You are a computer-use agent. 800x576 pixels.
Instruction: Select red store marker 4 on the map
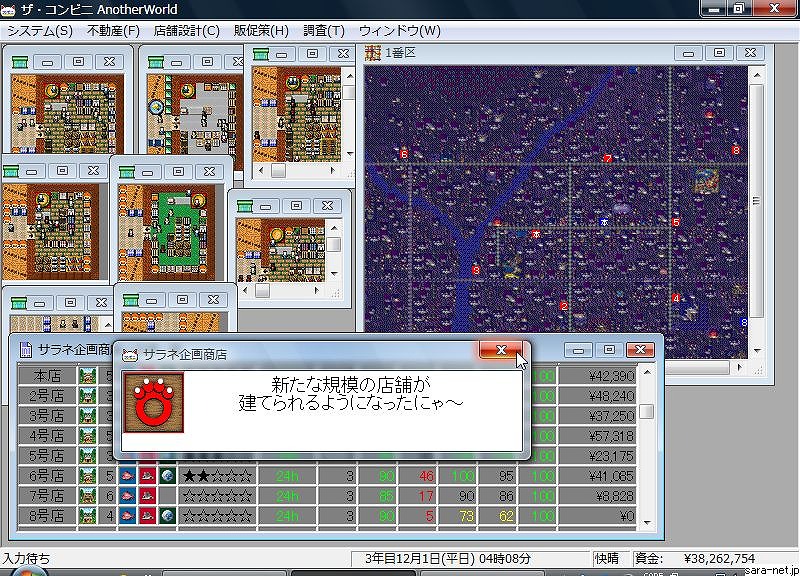click(x=677, y=299)
